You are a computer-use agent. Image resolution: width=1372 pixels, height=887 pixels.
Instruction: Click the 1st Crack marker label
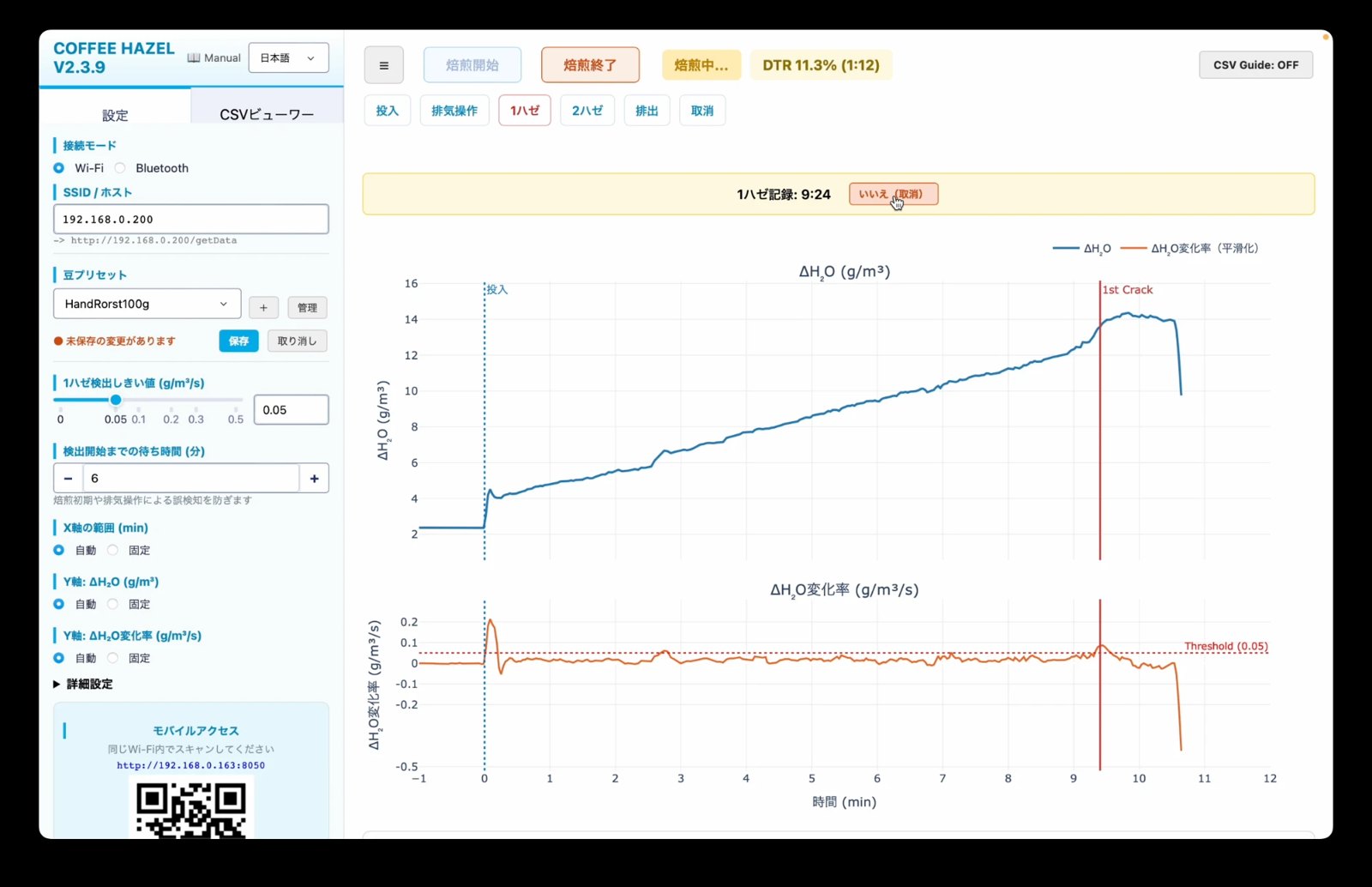point(1128,290)
